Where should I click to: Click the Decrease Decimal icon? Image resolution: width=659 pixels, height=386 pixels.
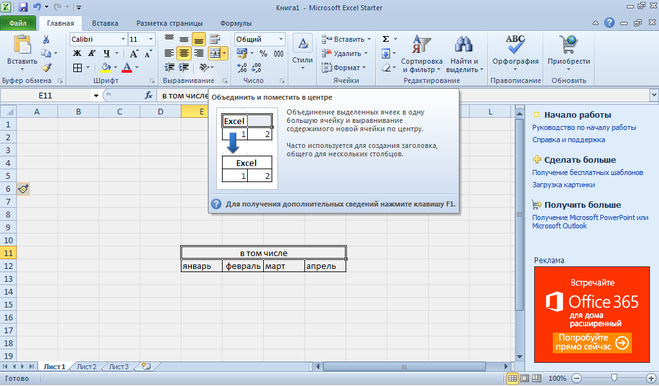256,67
